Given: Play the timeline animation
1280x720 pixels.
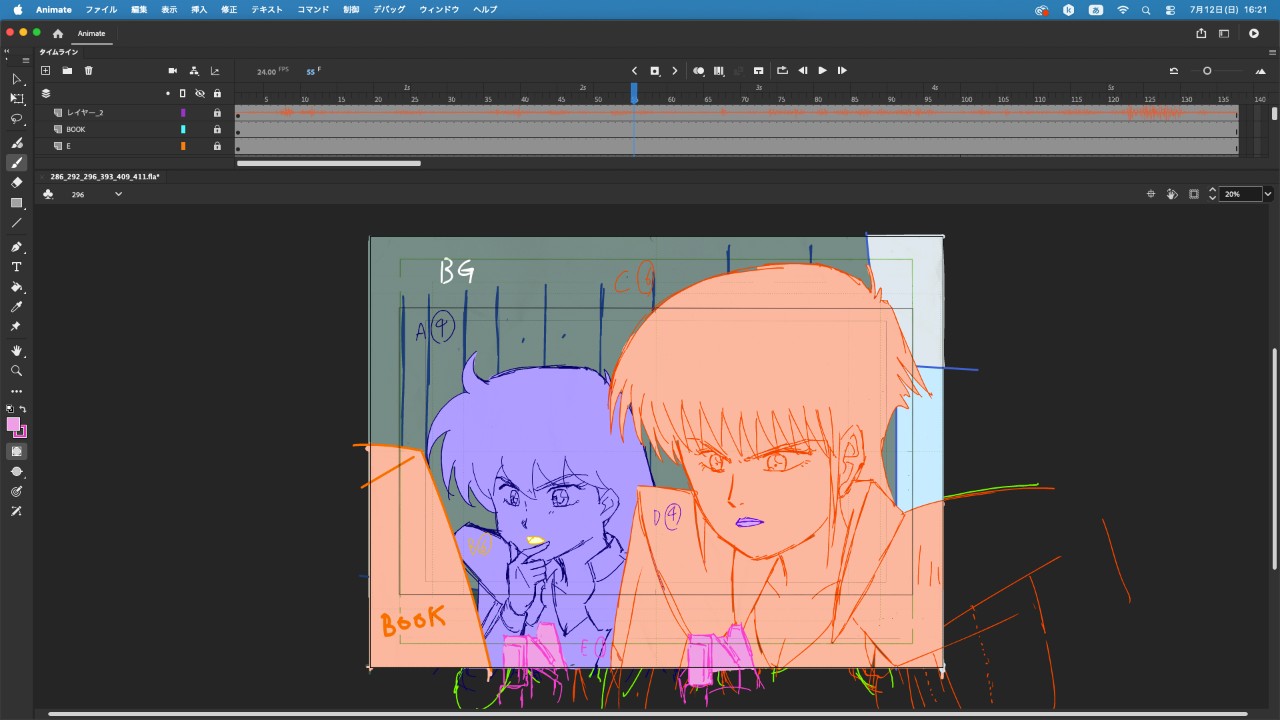Looking at the screenshot, I should (822, 71).
